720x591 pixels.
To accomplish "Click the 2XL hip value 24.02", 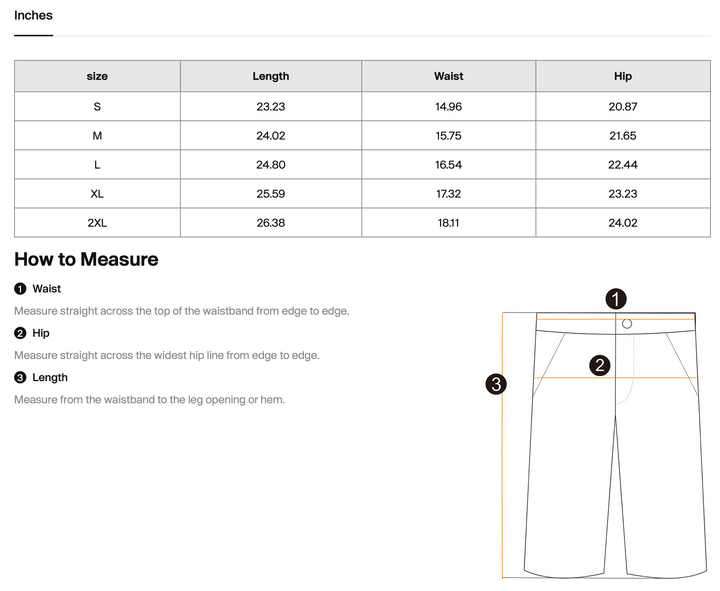I will (x=623, y=223).
